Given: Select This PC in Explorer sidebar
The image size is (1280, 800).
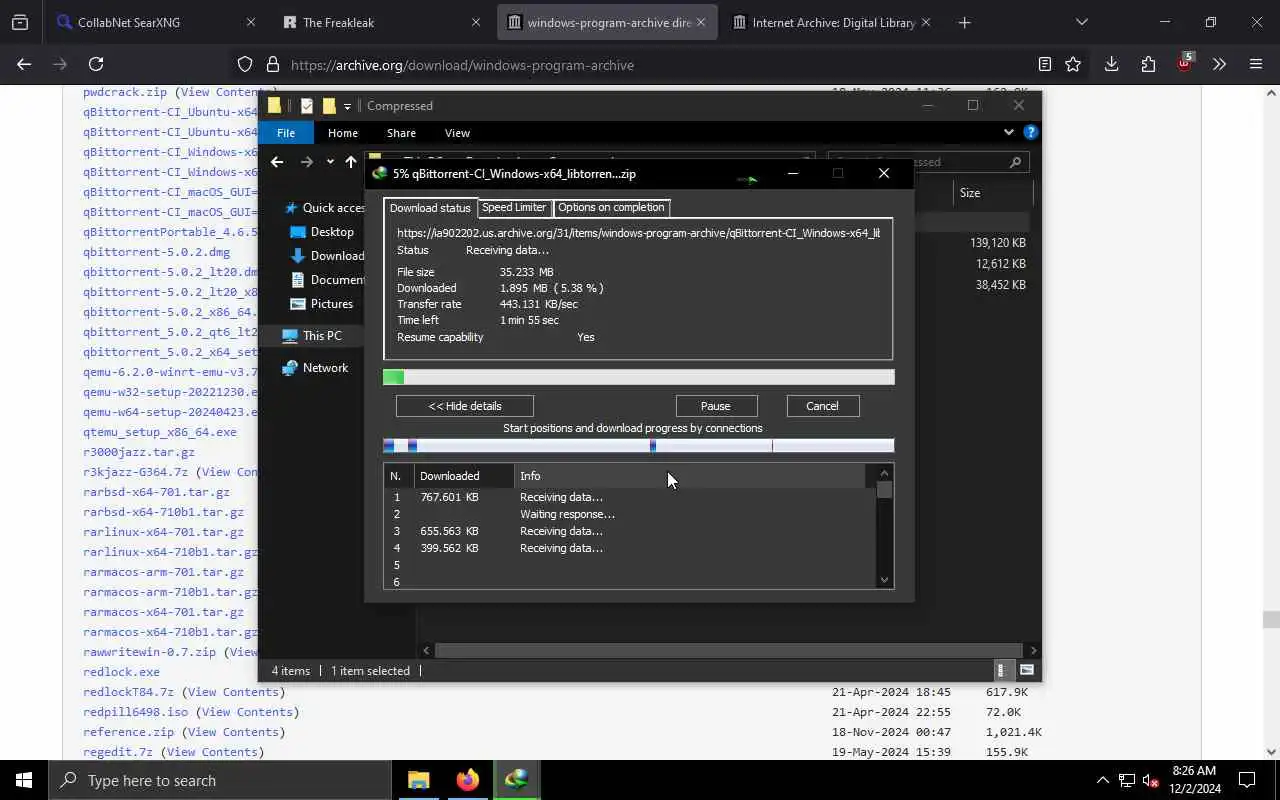Looking at the screenshot, I should coord(313,336).
